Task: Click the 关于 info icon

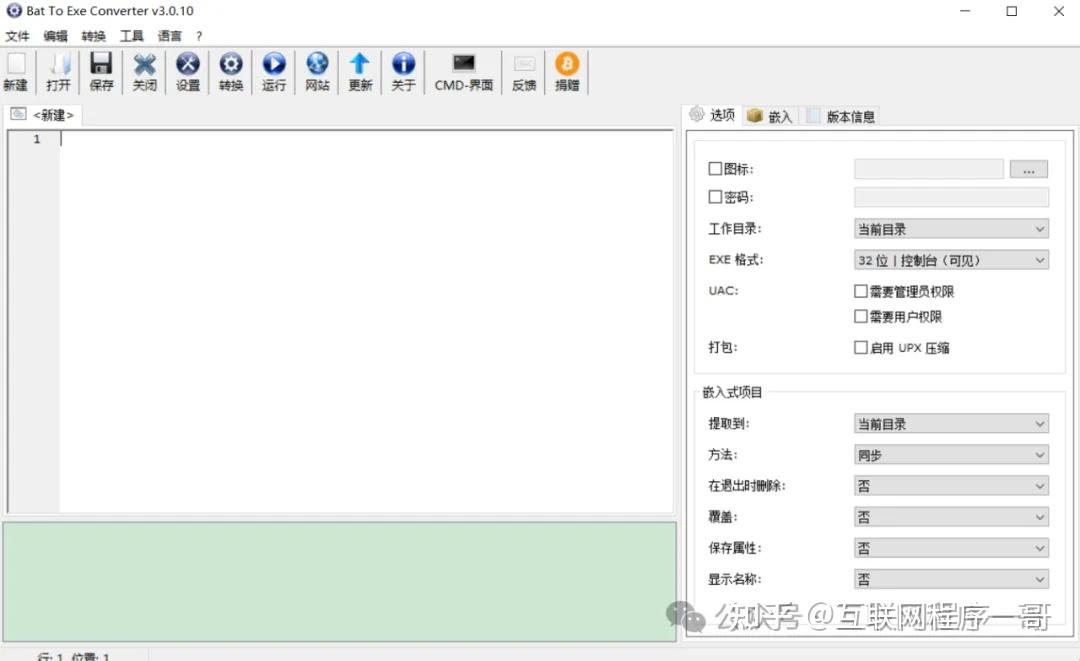Action: tap(404, 64)
